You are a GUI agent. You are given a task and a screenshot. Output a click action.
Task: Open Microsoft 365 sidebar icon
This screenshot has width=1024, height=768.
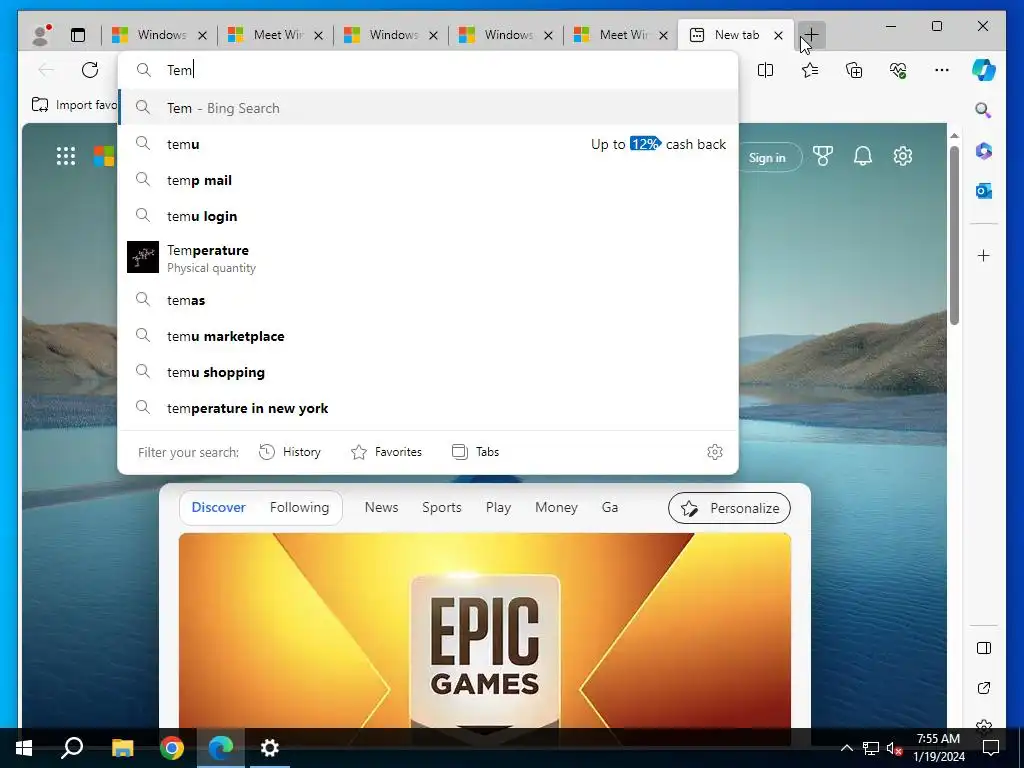[x=984, y=151]
